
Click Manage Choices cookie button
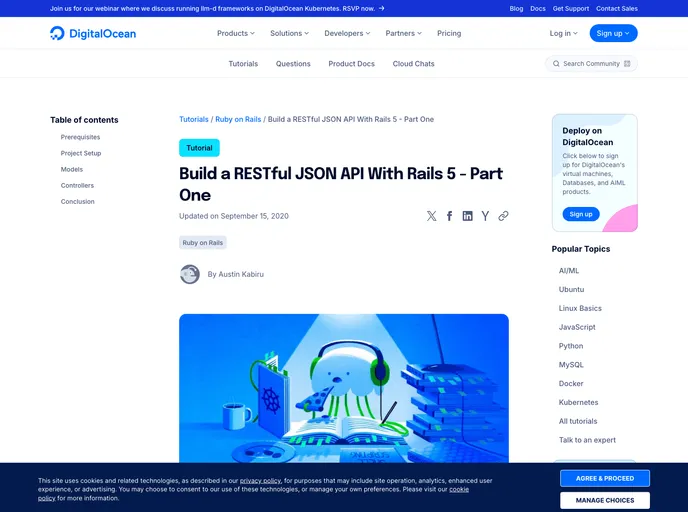click(605, 500)
